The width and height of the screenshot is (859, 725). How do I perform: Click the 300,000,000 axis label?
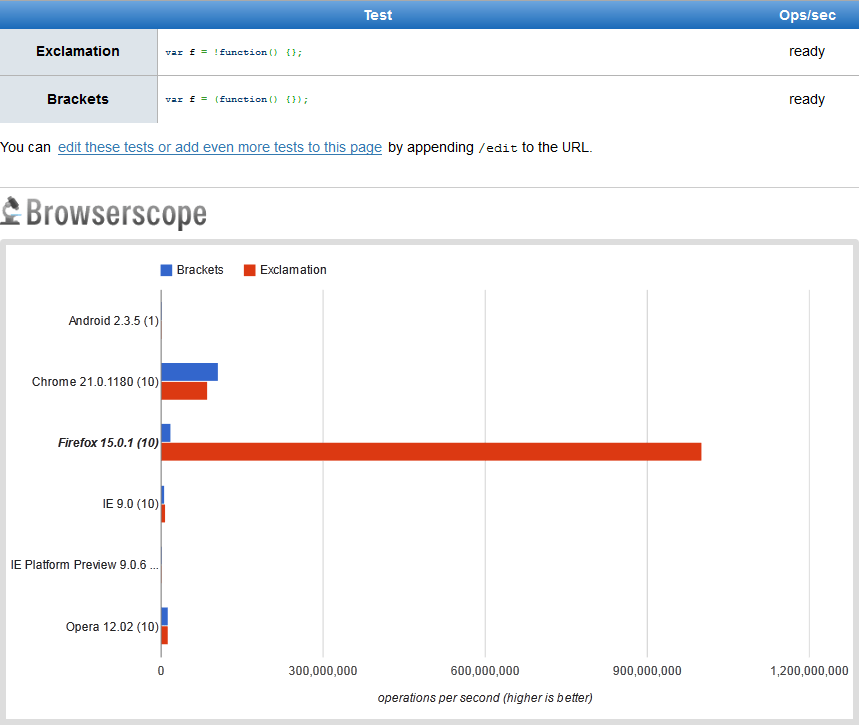[x=323, y=671]
